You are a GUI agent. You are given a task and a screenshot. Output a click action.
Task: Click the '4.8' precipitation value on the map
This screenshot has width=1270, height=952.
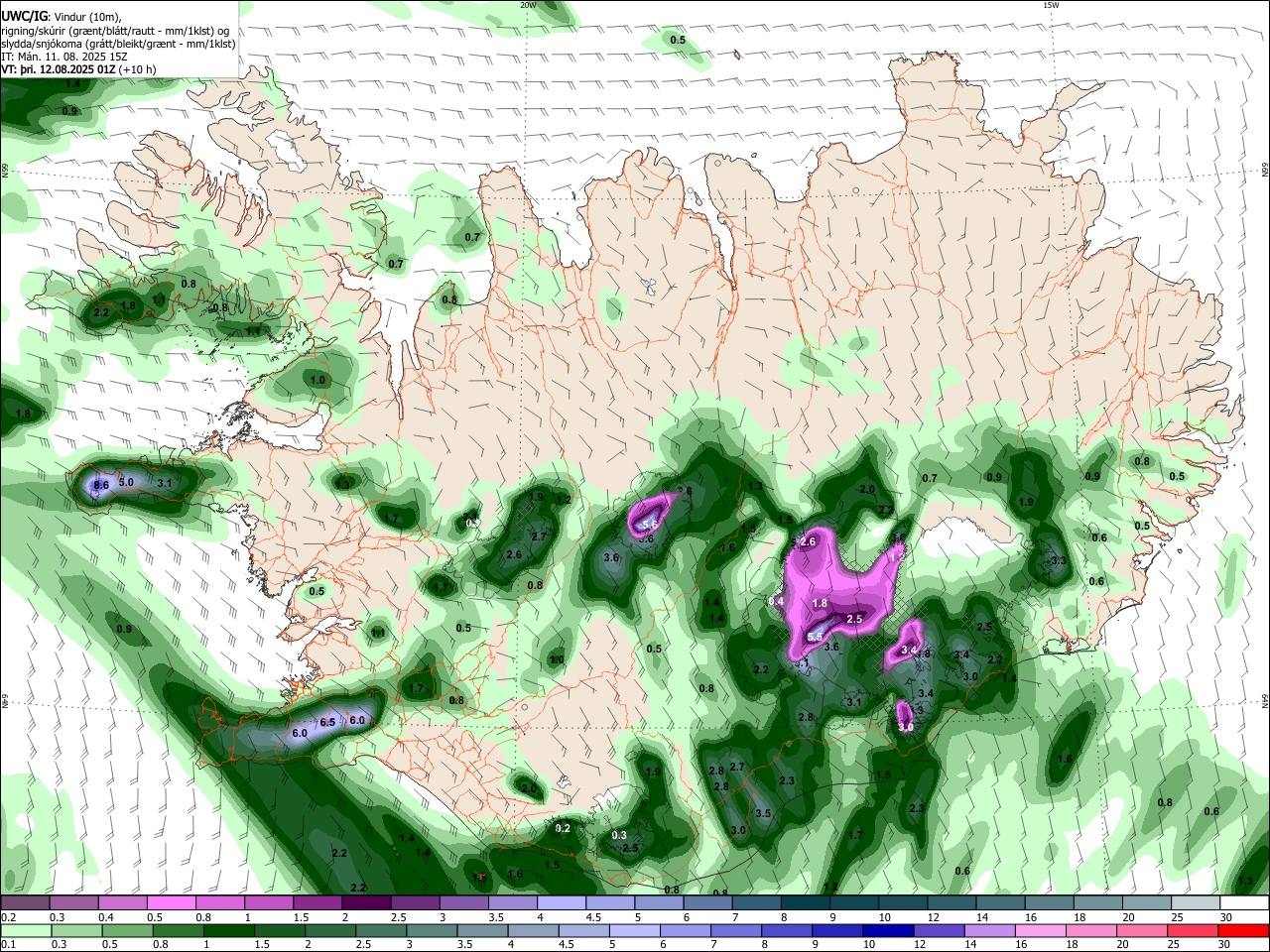[923, 654]
